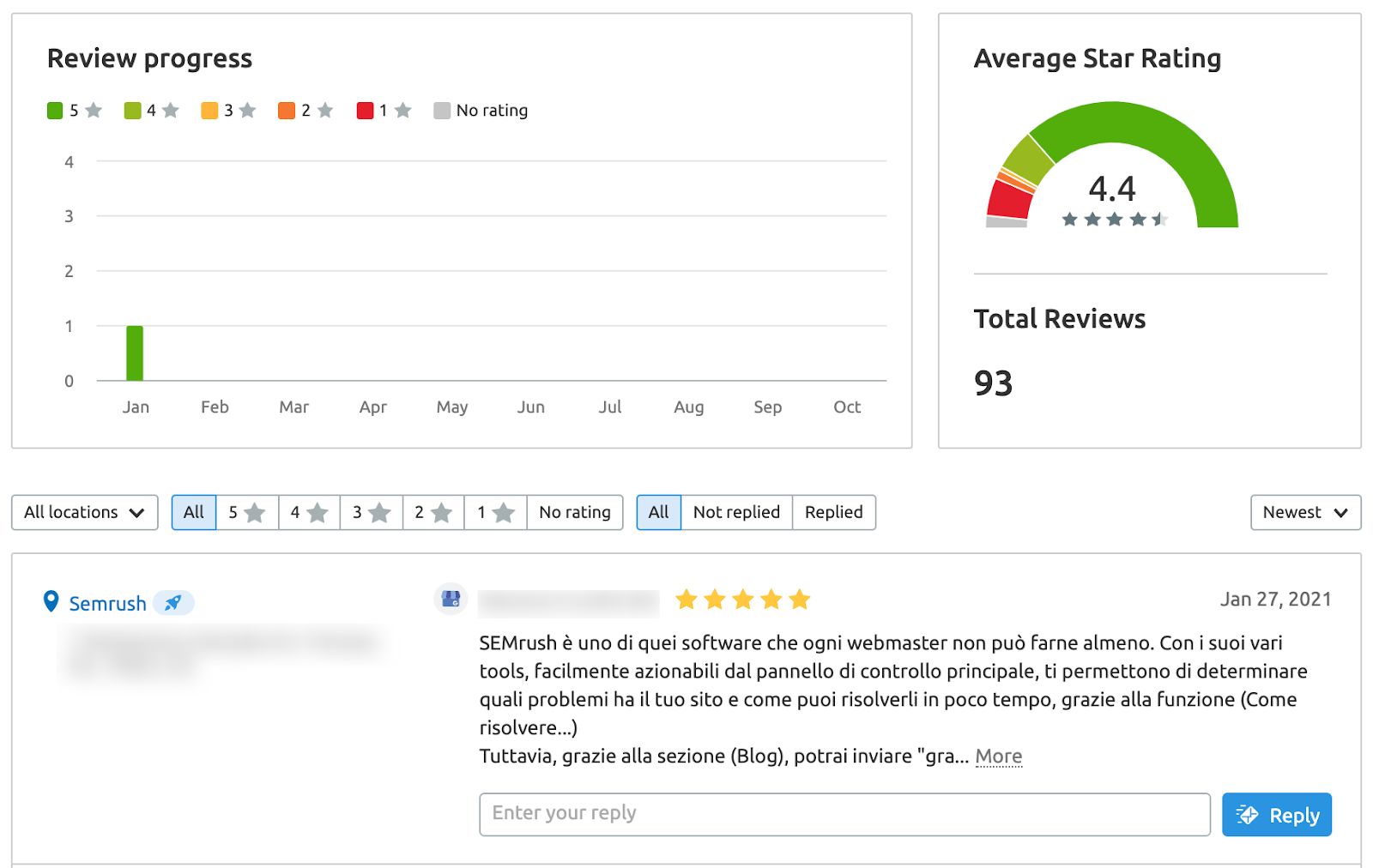Click the gauge's star rating row under 4.4
This screenshot has height=868, width=1373.
point(1114,220)
